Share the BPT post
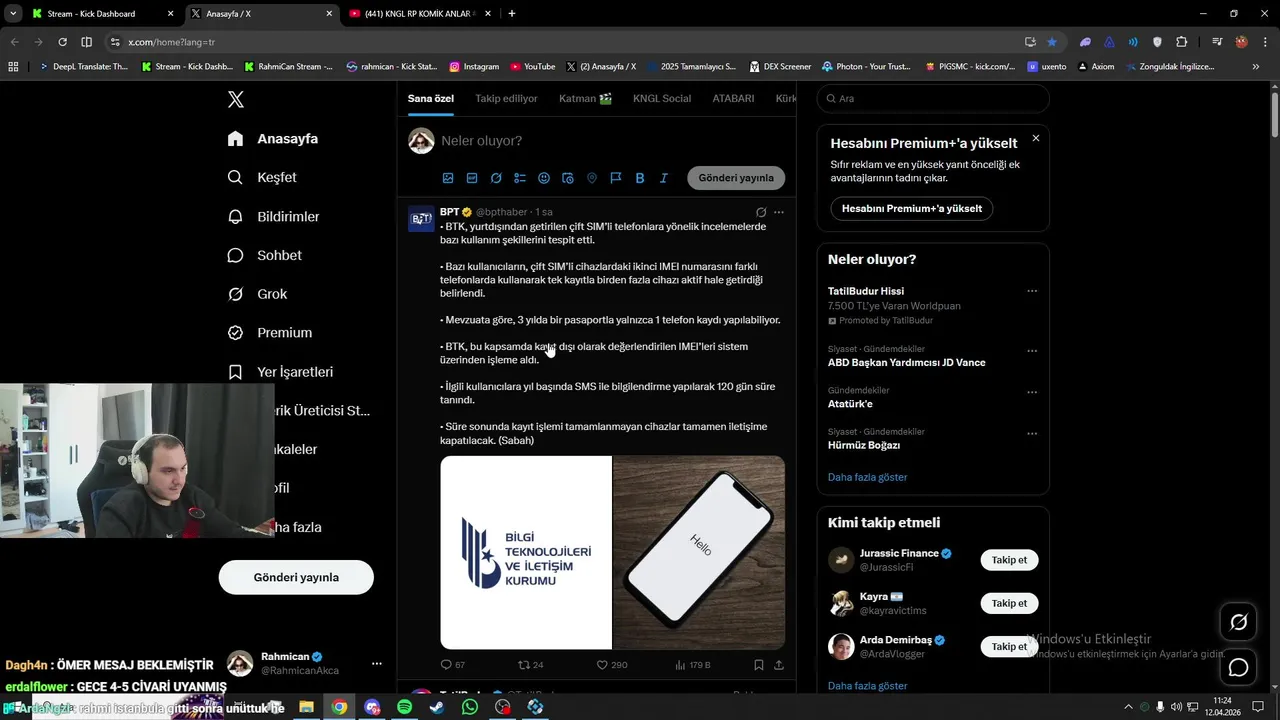Image resolution: width=1280 pixels, height=720 pixels. point(779,665)
